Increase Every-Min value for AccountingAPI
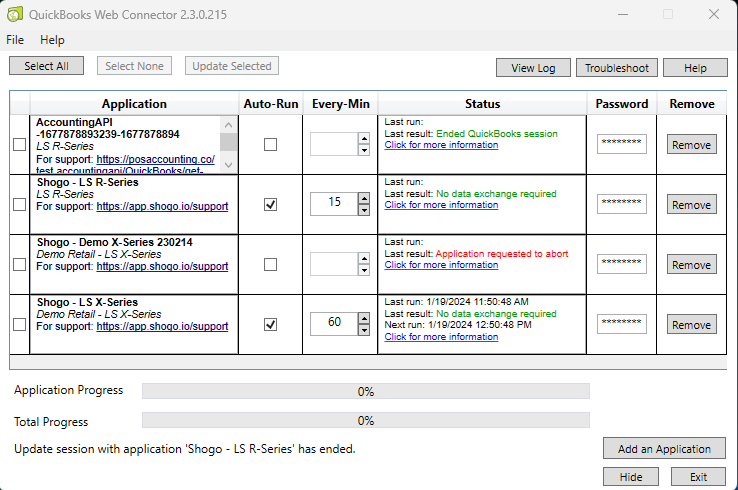Viewport: 738px width, 490px height. pos(364,138)
